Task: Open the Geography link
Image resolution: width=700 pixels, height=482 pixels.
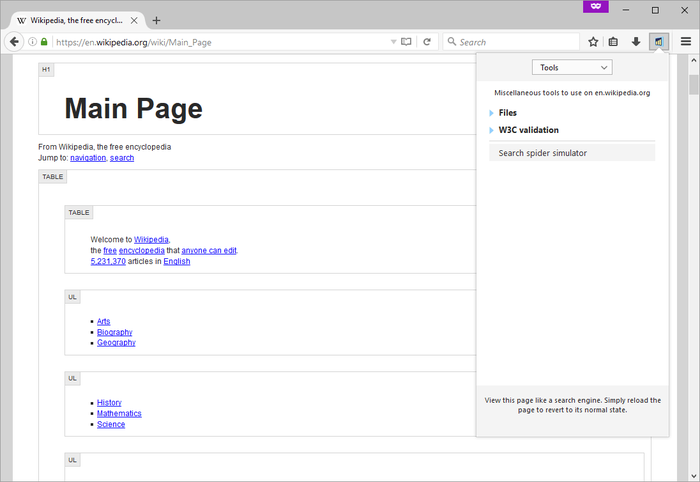Action: point(116,343)
